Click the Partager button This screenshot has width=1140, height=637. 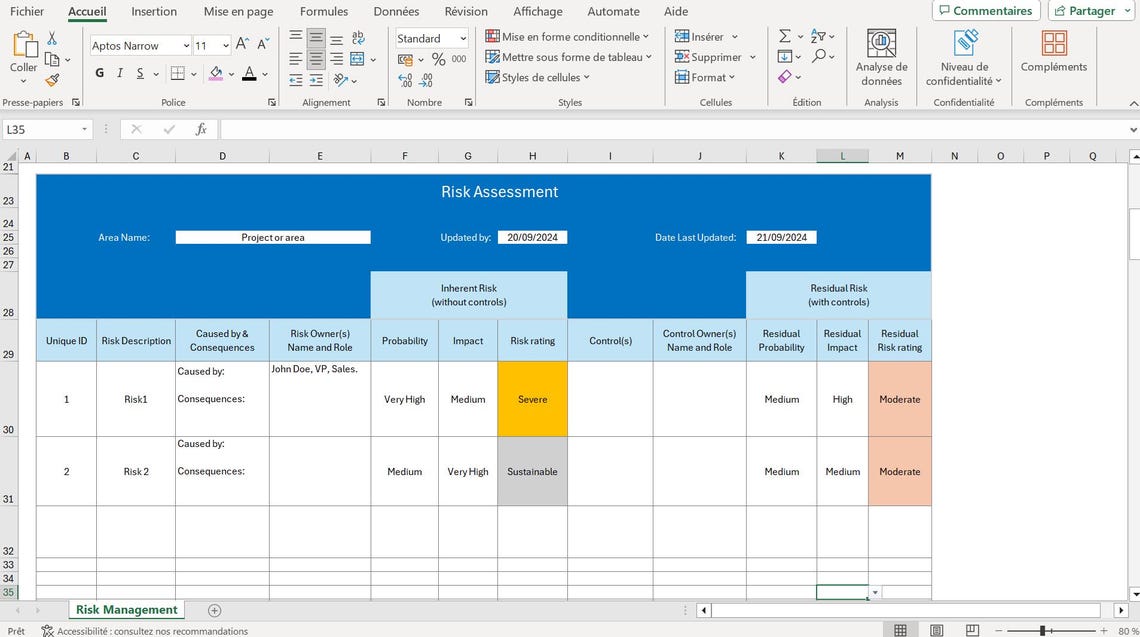point(1089,10)
